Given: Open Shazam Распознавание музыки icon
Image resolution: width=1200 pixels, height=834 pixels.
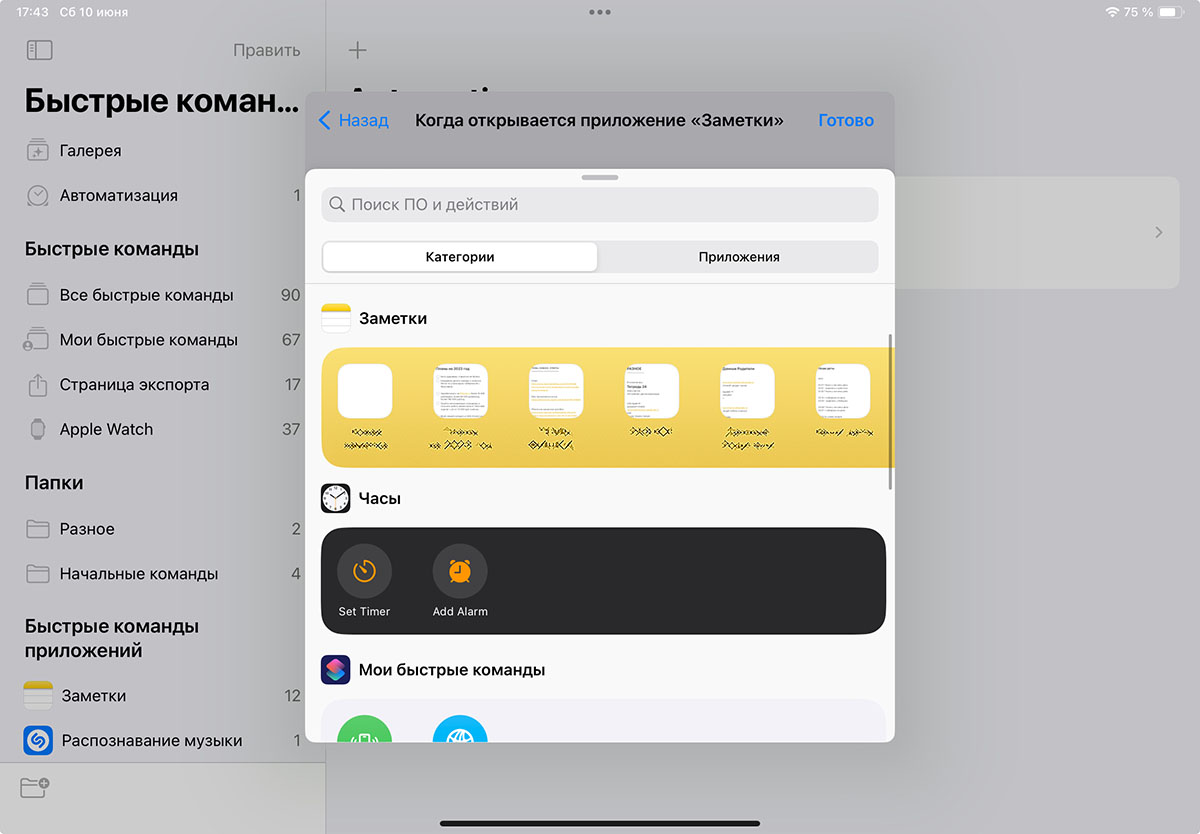Looking at the screenshot, I should (x=38, y=741).
